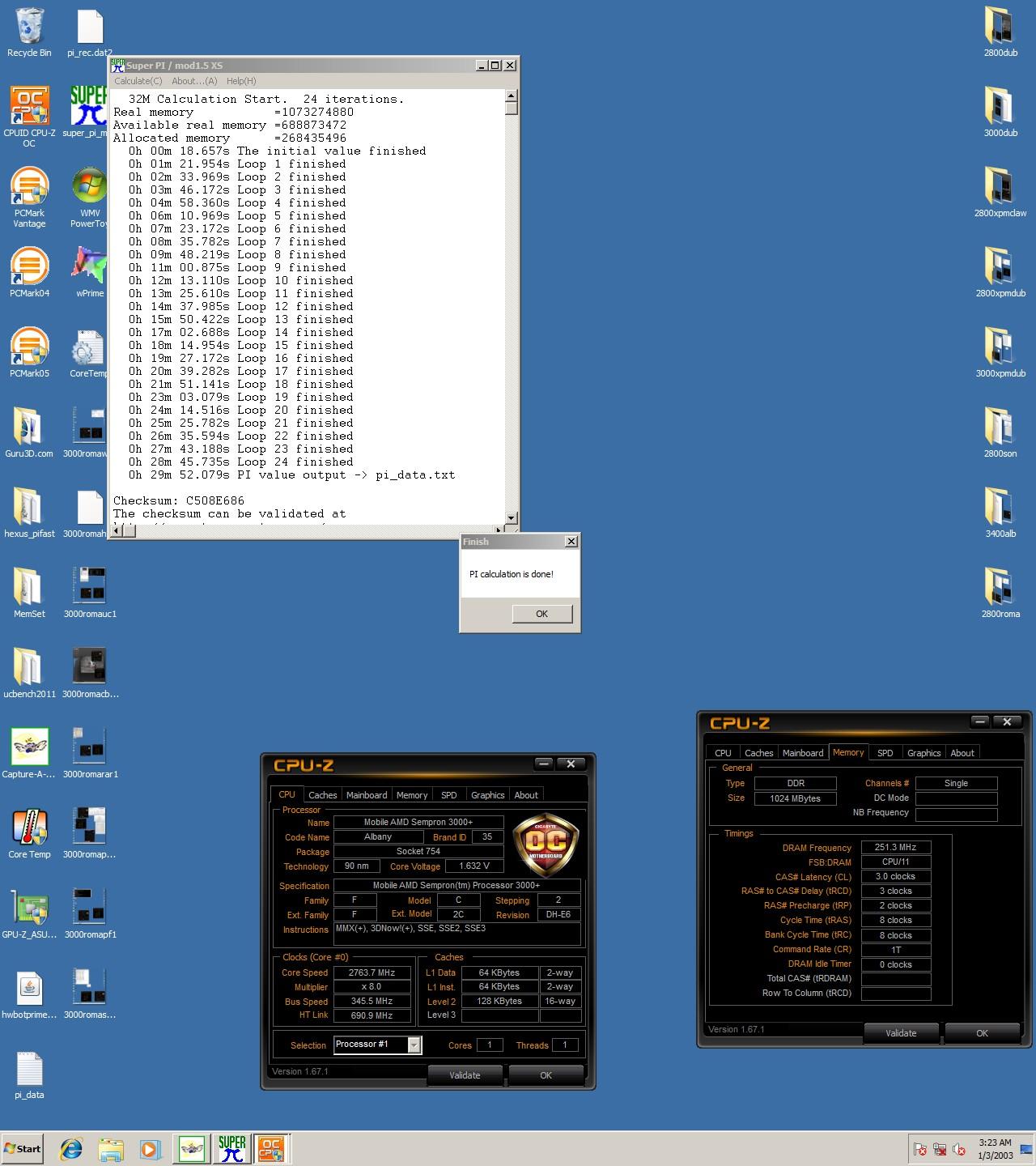
Task: Switch to Caches tab in CPU window
Action: coord(322,795)
